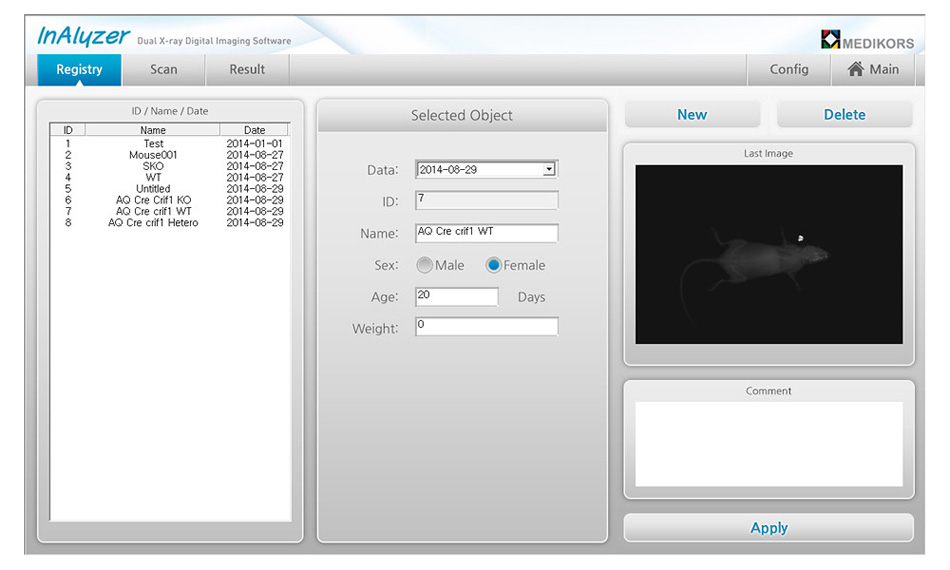Screen dimensions: 950x570
Task: Click the InAlyzer logo title
Action: 84,36
